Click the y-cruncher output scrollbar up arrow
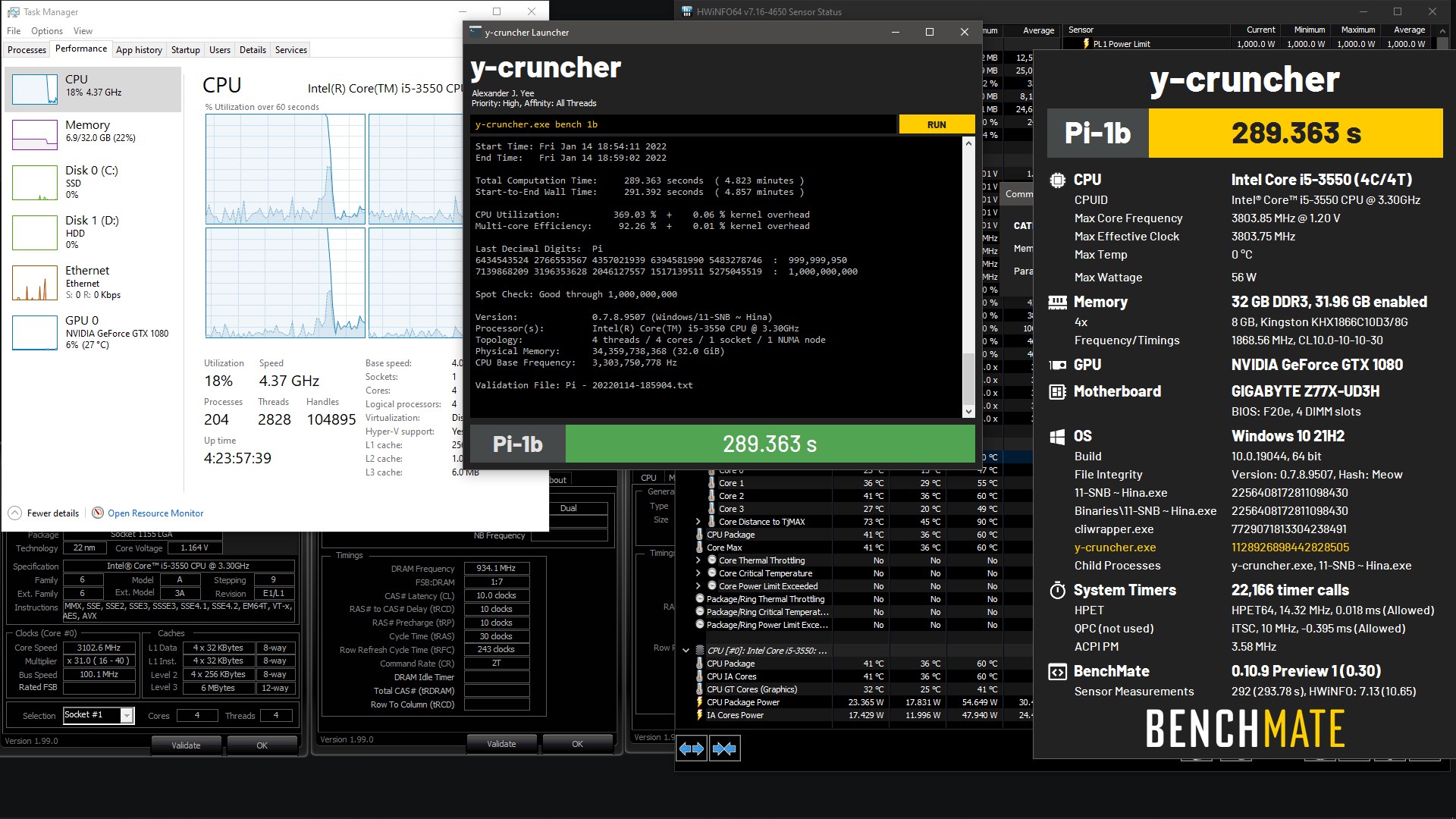The height and width of the screenshot is (819, 1456). (968, 143)
